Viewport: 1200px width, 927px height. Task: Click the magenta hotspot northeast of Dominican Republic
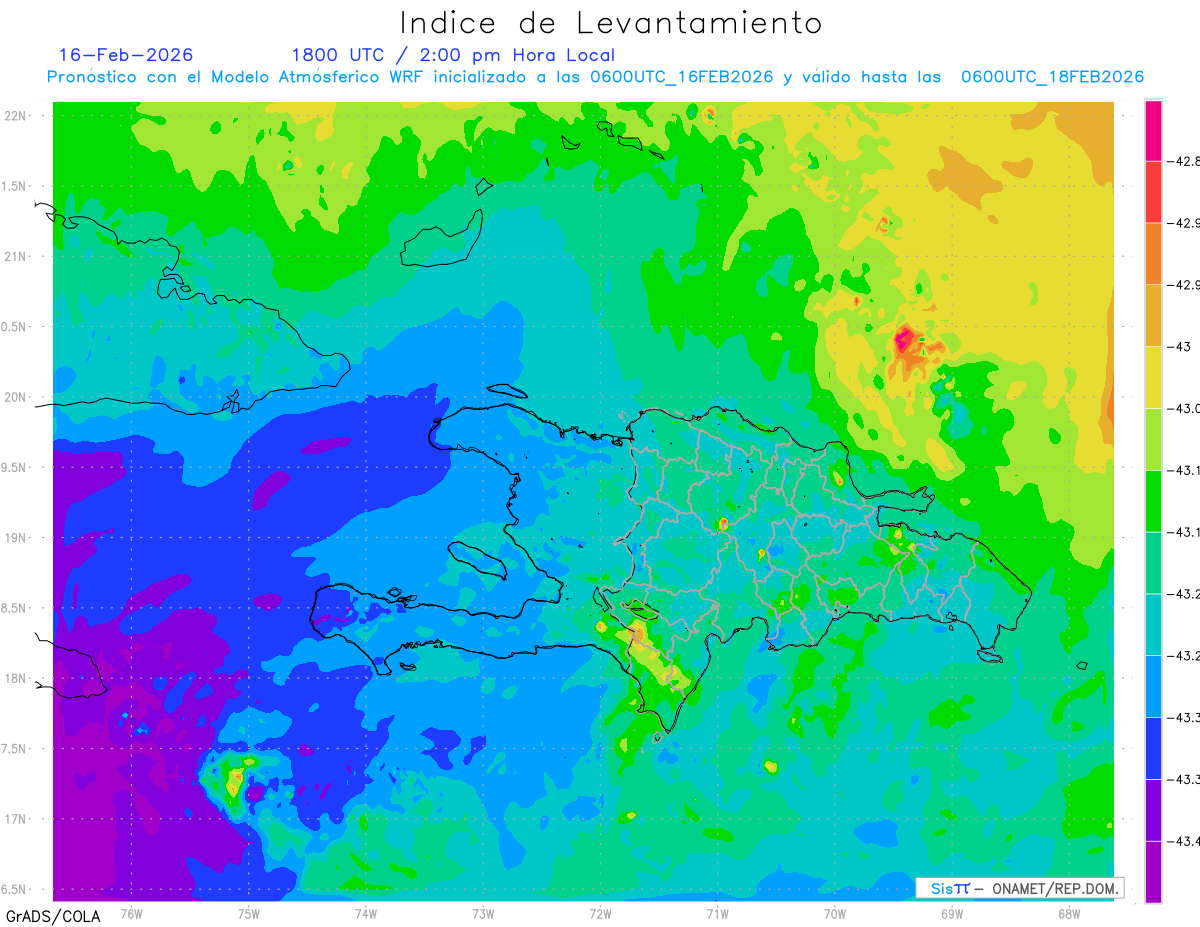tap(906, 342)
